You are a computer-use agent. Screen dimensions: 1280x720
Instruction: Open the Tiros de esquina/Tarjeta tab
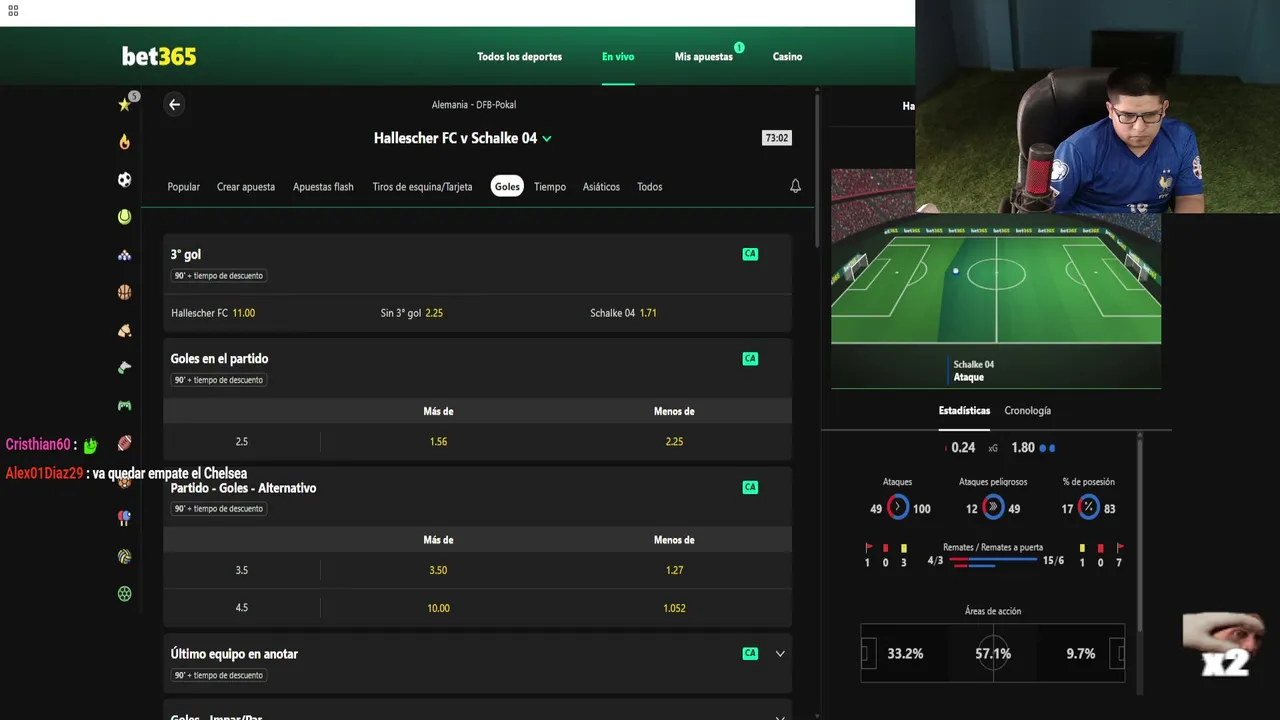click(x=422, y=187)
